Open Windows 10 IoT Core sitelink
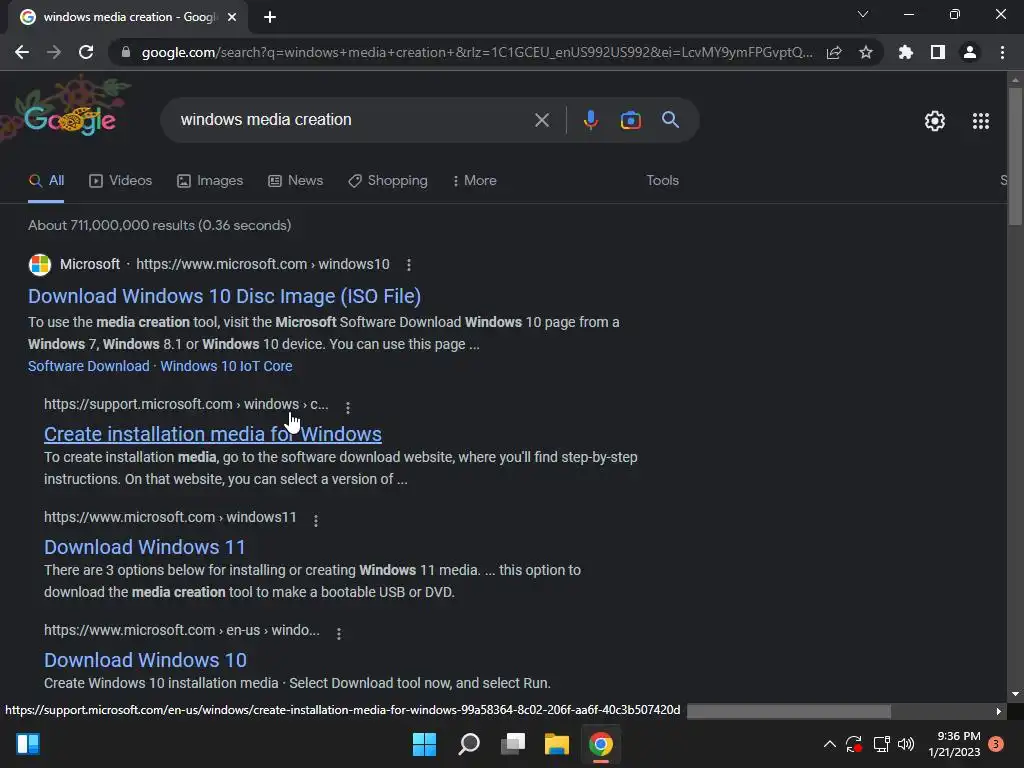This screenshot has height=768, width=1024. (226, 366)
